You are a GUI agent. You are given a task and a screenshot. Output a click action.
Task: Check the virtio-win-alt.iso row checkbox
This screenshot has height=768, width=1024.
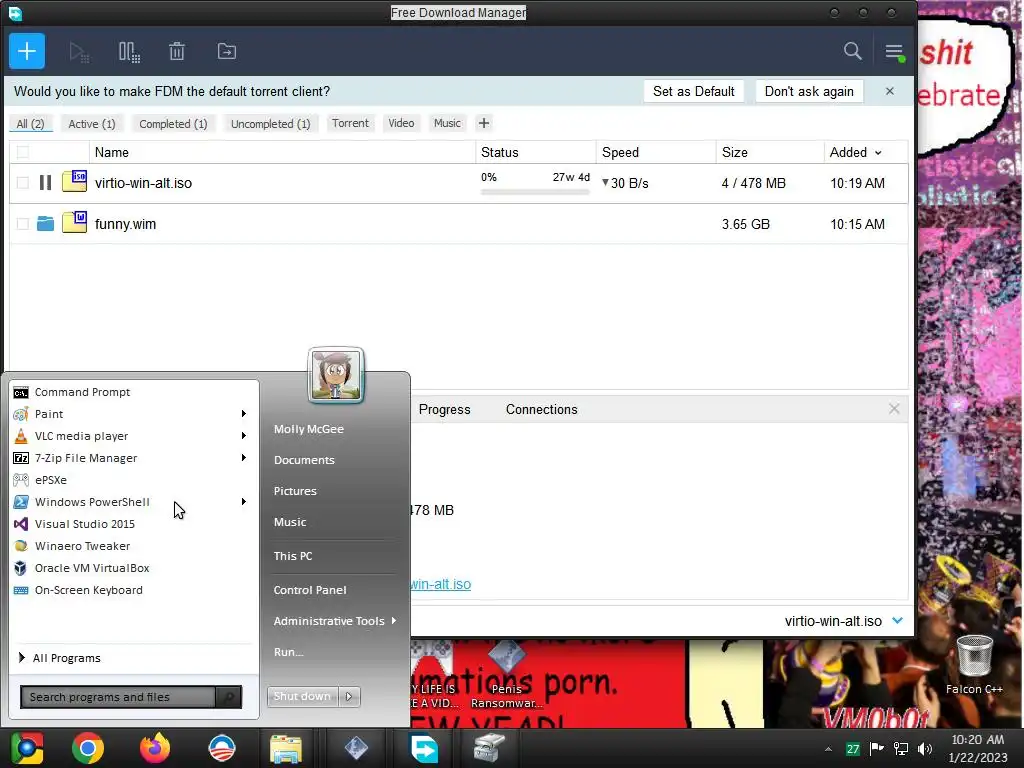point(23,183)
